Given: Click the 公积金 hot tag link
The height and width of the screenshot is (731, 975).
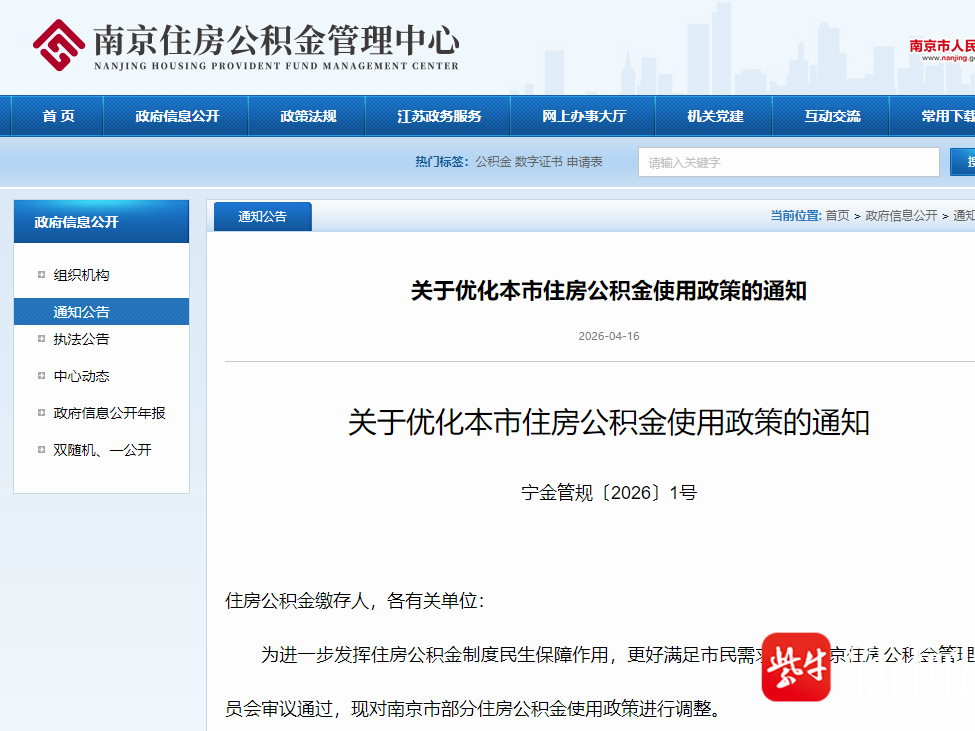Looking at the screenshot, I should pos(492,162).
